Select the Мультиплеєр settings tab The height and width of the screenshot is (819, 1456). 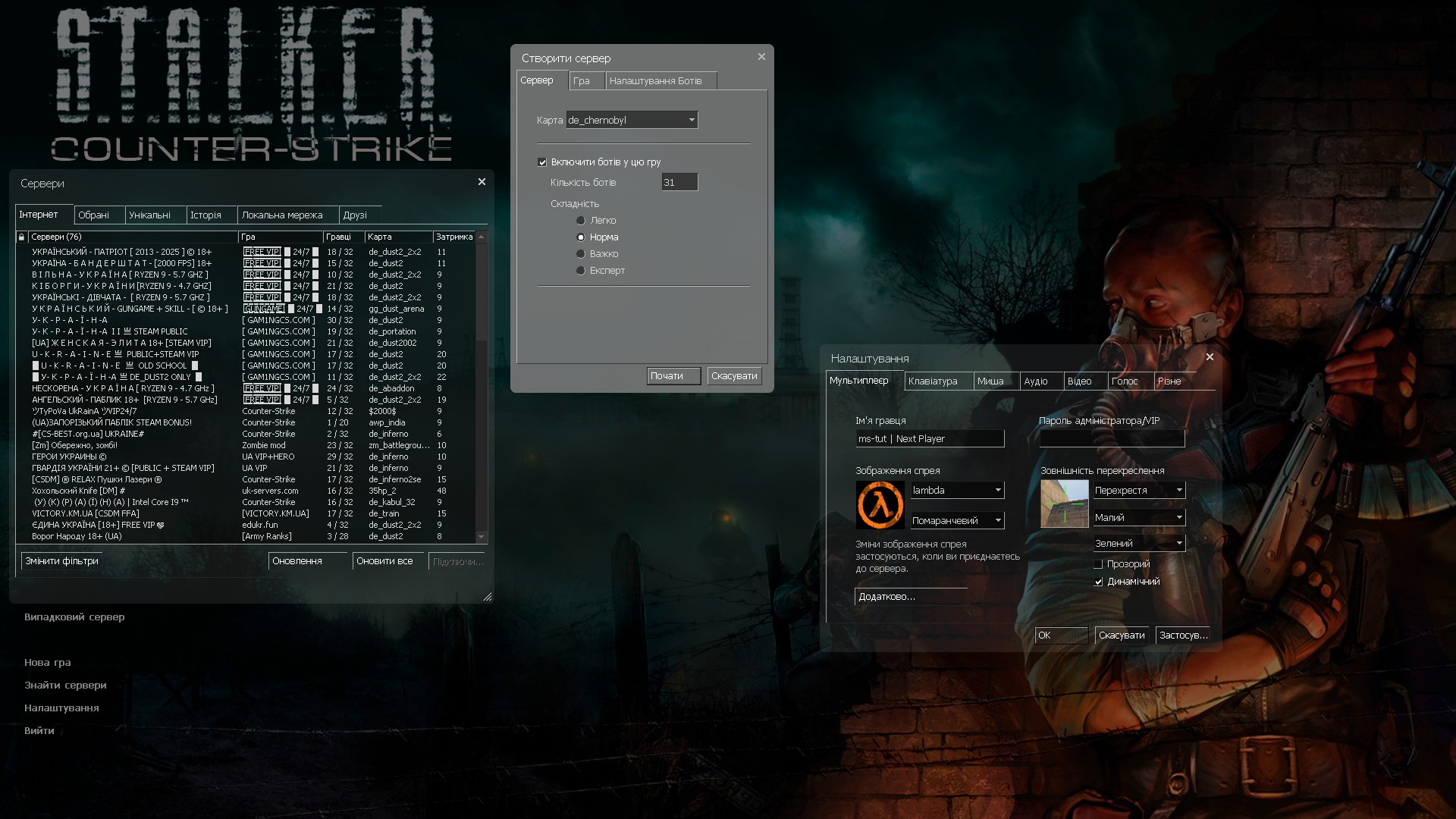click(864, 381)
